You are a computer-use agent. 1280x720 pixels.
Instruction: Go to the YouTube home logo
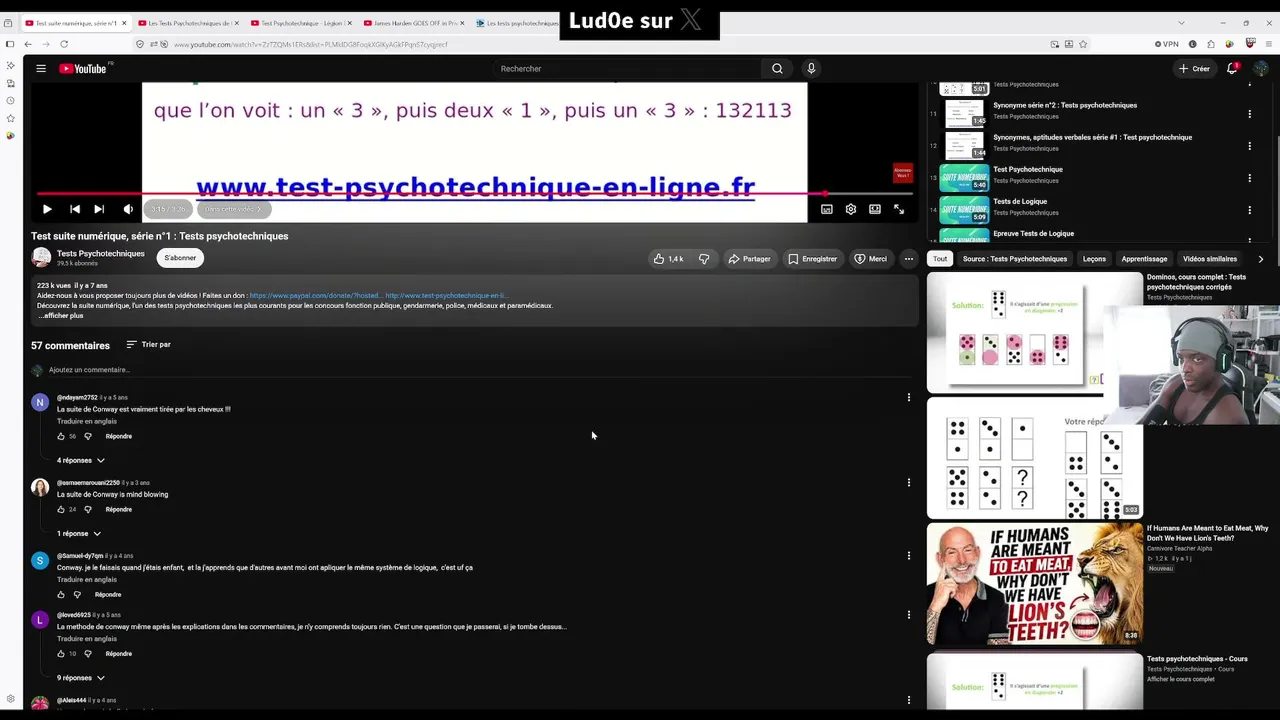coord(84,68)
